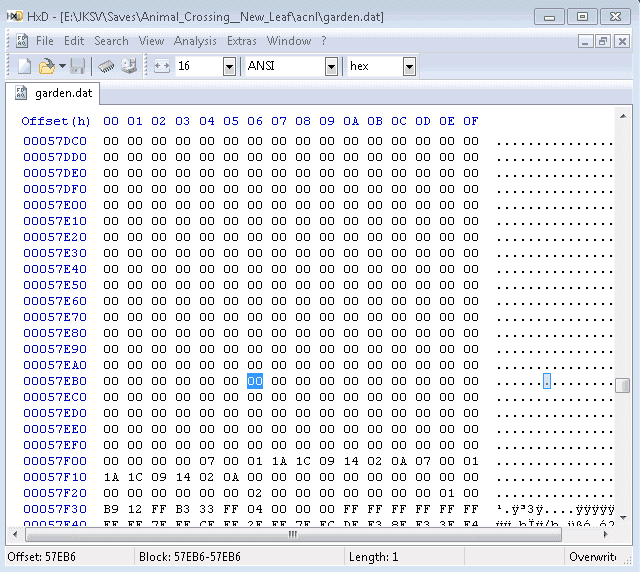Click the vertical scrollbar down arrow

click(x=623, y=518)
